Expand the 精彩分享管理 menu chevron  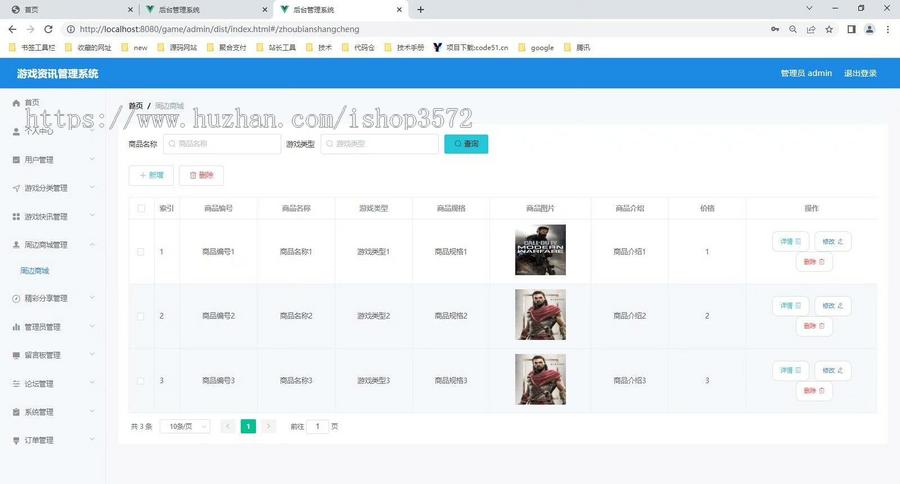(x=92, y=299)
